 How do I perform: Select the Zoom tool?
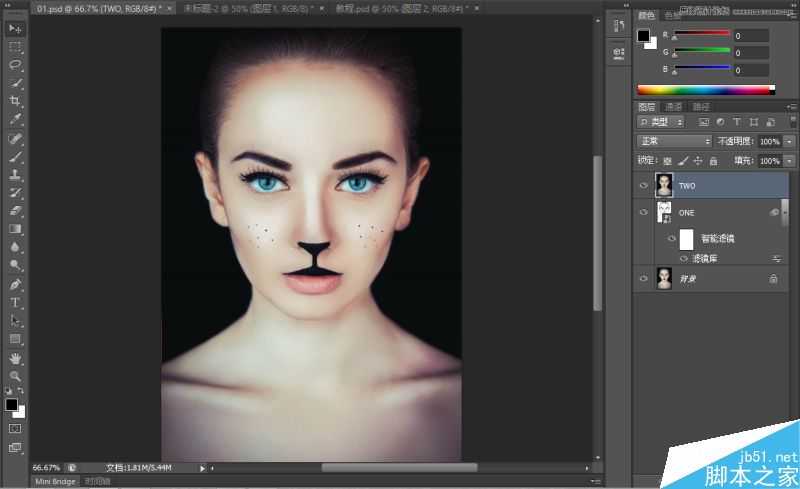(x=15, y=375)
